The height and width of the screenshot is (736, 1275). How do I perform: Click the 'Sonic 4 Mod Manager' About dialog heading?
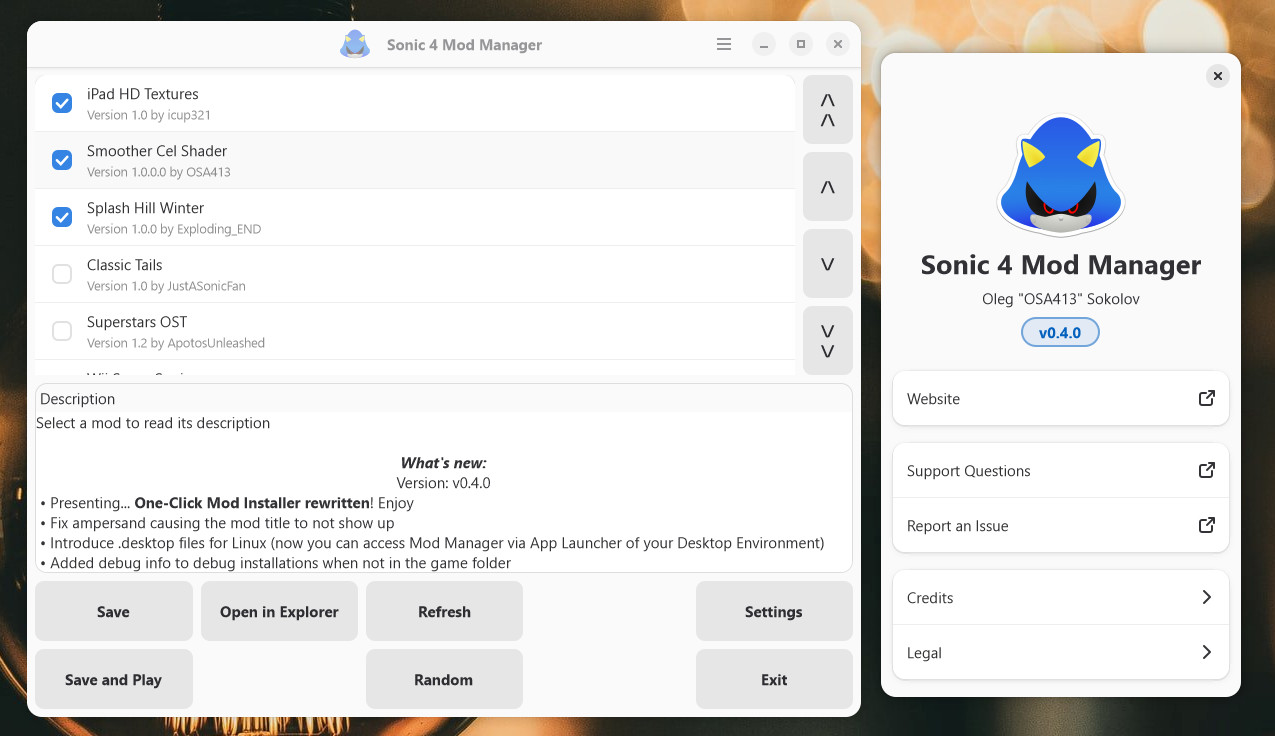coord(1060,265)
